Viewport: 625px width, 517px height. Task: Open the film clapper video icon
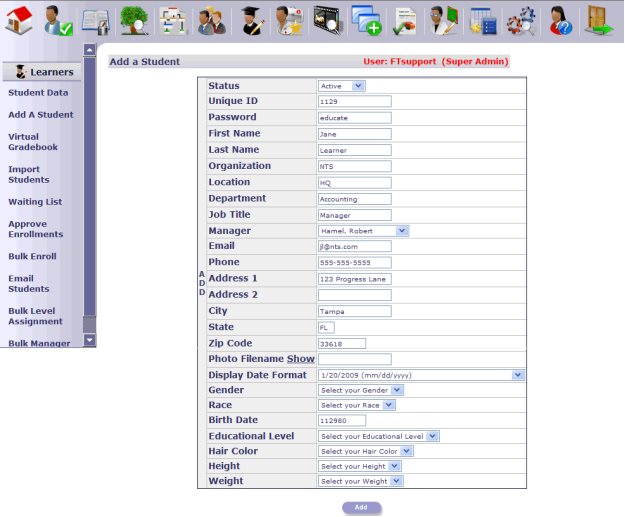coord(326,20)
